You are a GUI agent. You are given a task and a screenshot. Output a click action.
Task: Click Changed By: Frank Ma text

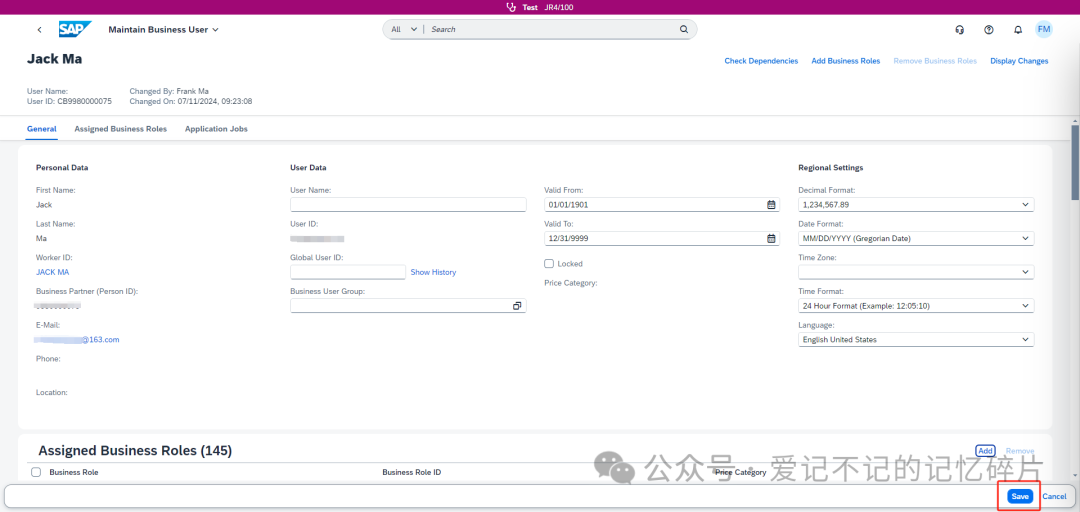tap(169, 91)
